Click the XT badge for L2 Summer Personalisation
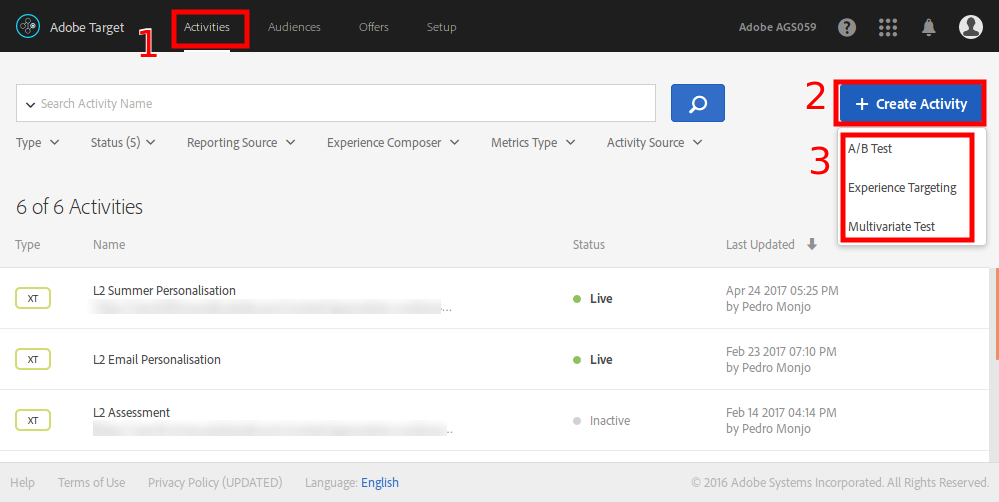Screen dimensions: 999x502 point(33,298)
